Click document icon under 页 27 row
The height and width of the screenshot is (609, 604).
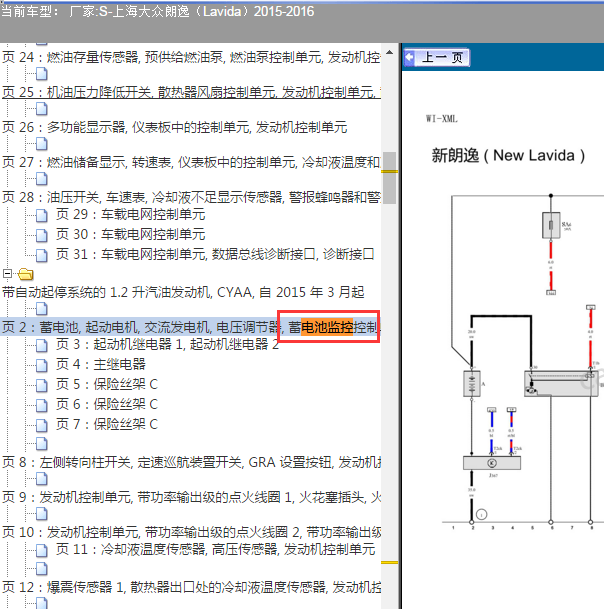(42, 179)
